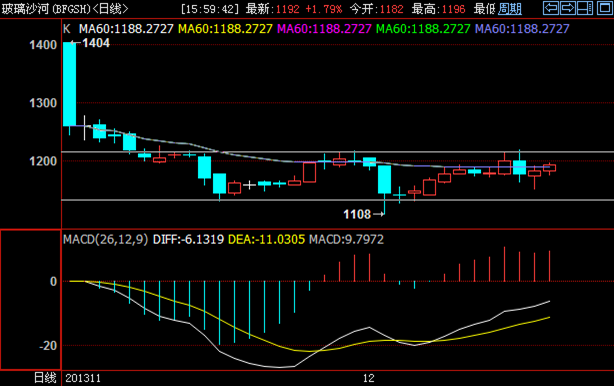The image size is (614, 386).
Task: Click the K indicator label
Action: click(x=67, y=29)
